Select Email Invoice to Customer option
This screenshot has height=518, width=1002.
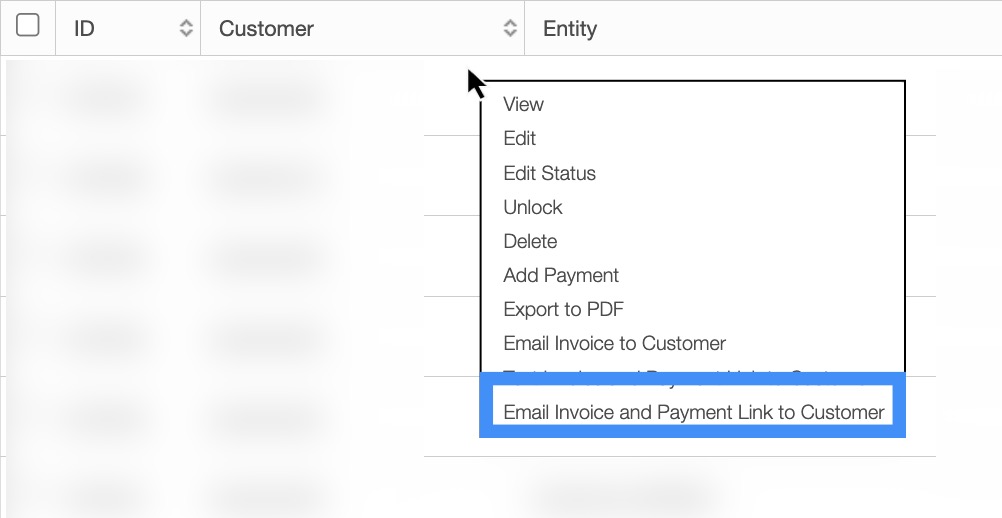tap(614, 343)
